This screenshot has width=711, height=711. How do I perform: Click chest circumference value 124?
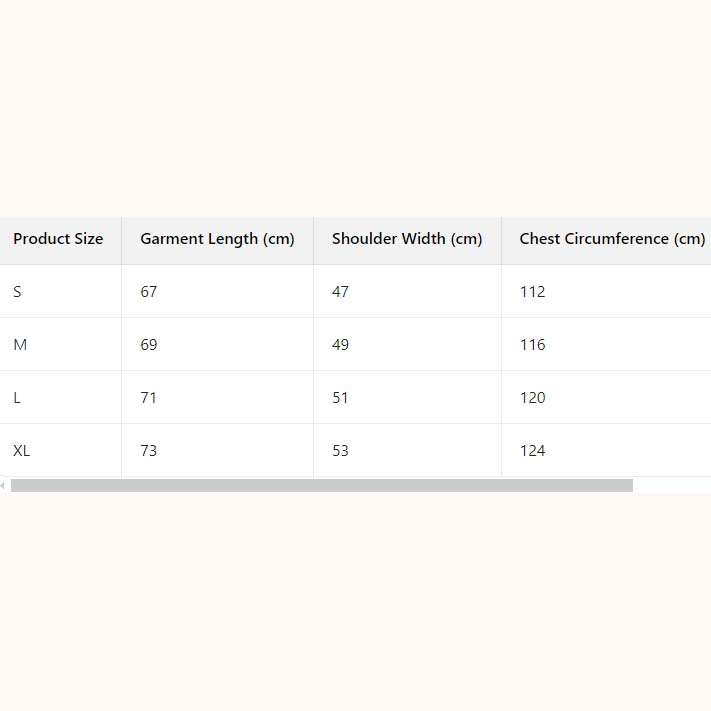(533, 451)
